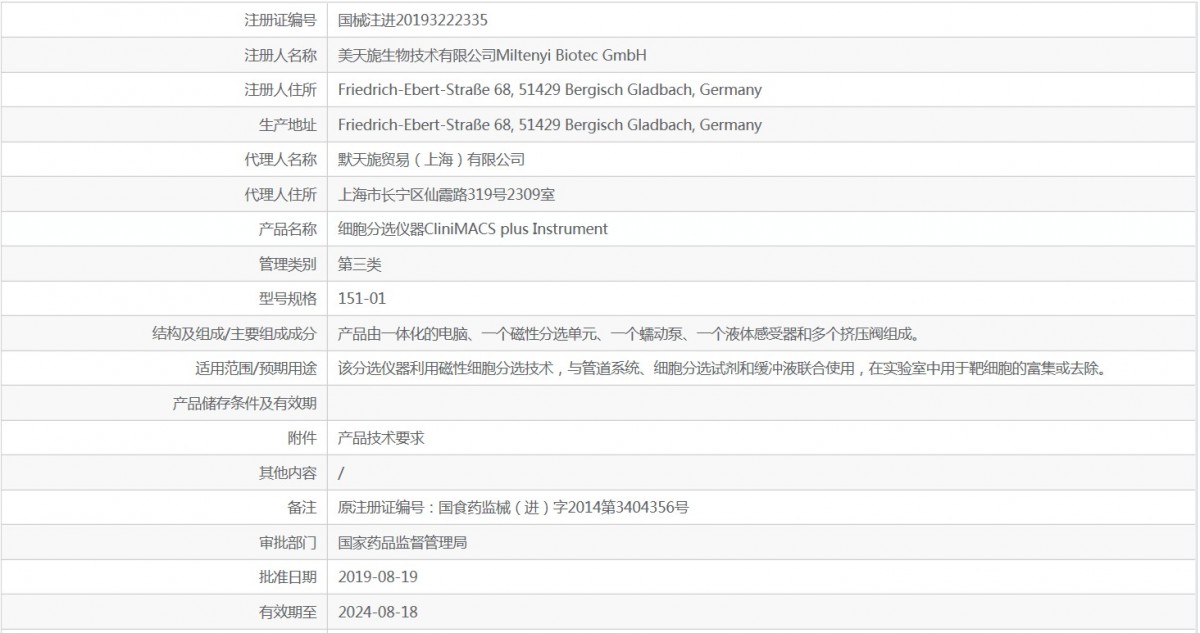Viewport: 1200px width, 633px height.
Task: Click the approval date 2019-08-19
Action: pyautogui.click(x=378, y=577)
